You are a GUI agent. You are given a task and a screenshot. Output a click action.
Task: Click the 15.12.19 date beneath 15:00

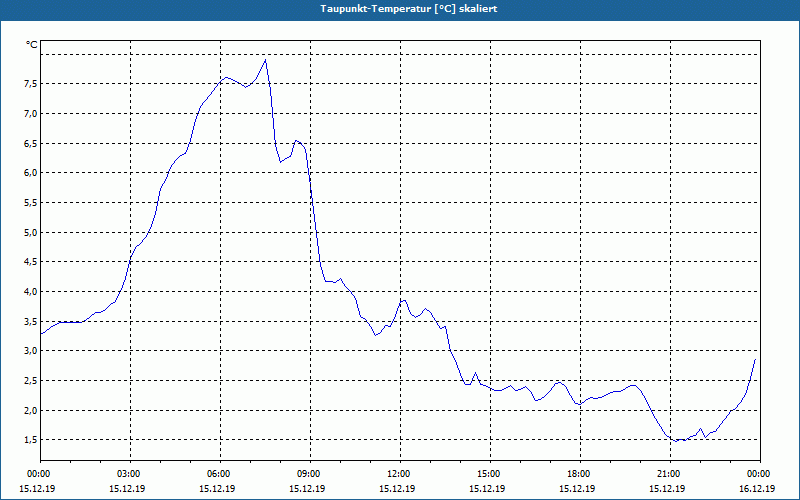(x=487, y=489)
